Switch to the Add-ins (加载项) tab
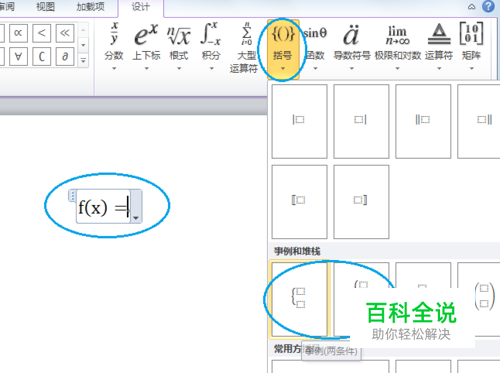Image resolution: width=500 pixels, height=373 pixels. coord(90,7)
